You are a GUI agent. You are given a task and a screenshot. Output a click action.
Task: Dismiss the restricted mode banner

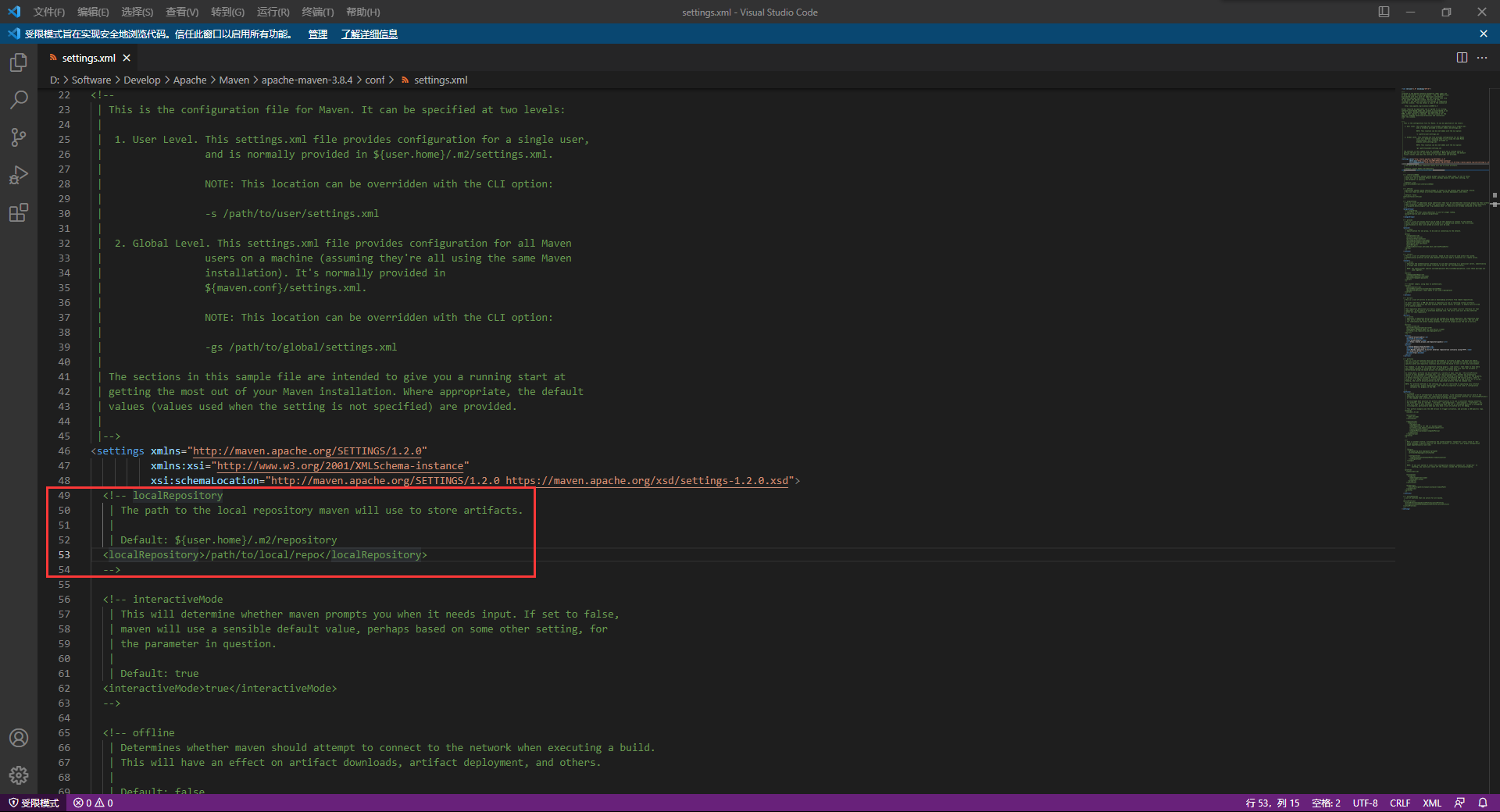[x=1484, y=34]
